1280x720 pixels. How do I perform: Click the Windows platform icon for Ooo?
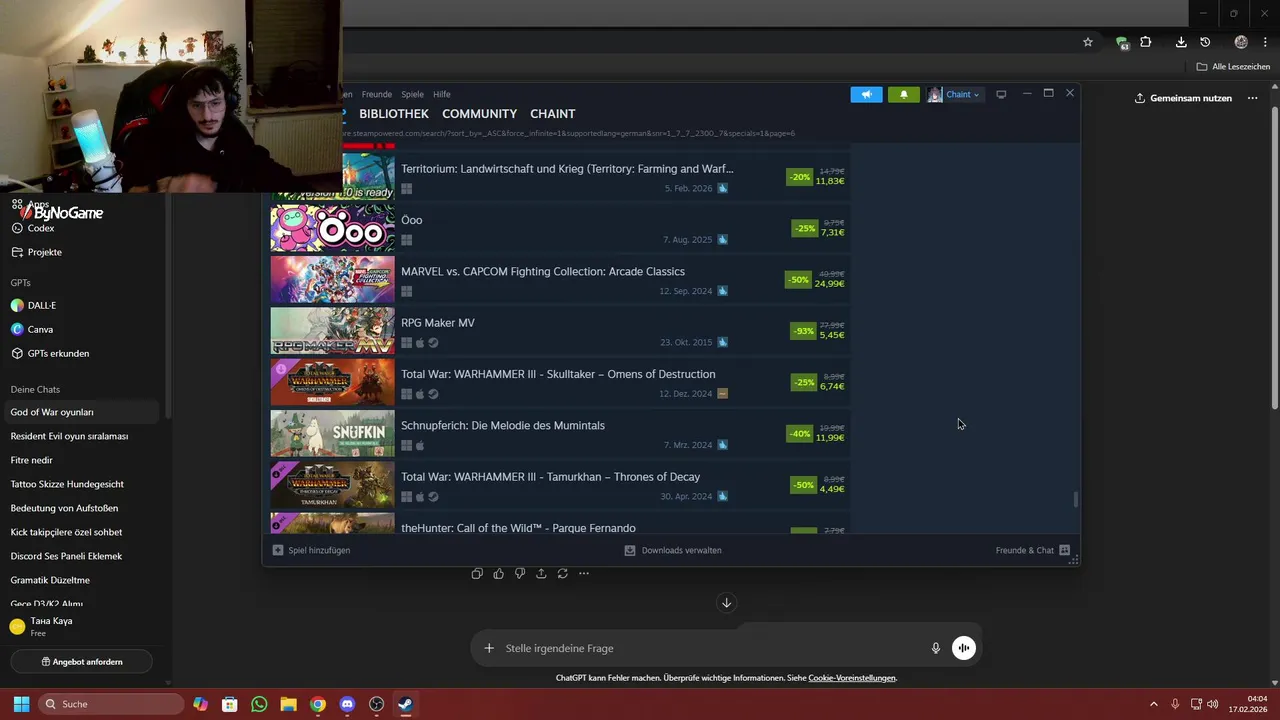click(406, 240)
